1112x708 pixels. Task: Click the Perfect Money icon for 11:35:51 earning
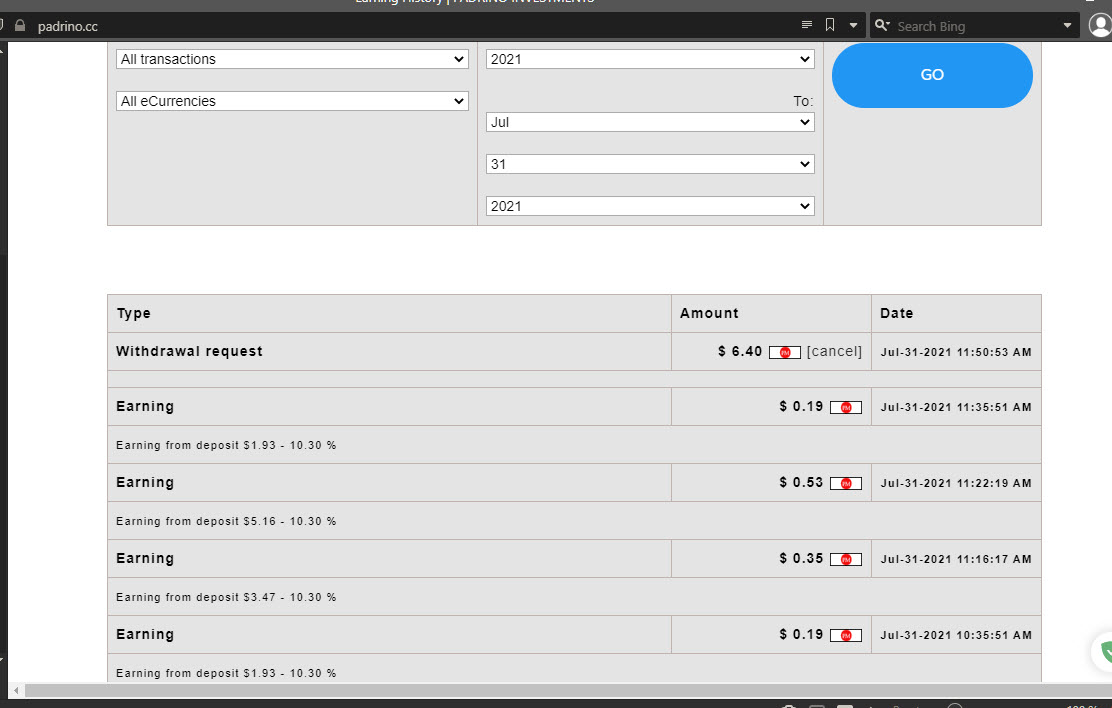coord(846,407)
